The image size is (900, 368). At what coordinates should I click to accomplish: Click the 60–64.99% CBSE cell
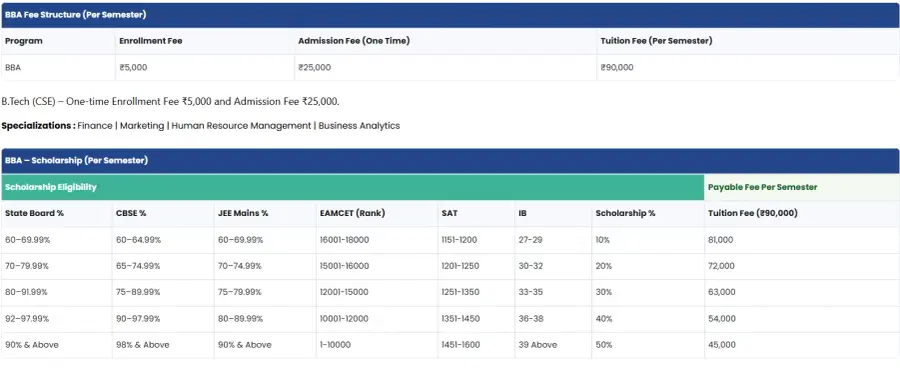(x=163, y=240)
